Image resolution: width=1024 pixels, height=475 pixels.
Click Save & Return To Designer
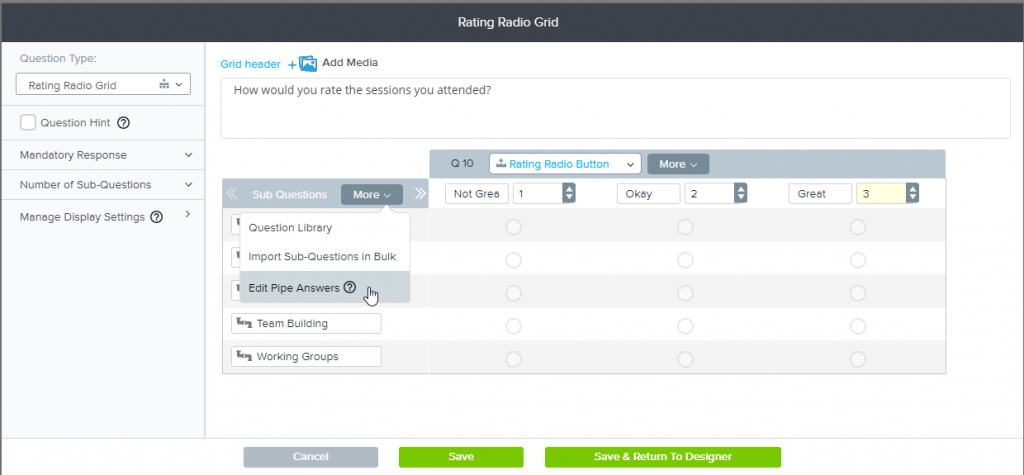pyautogui.click(x=662, y=456)
